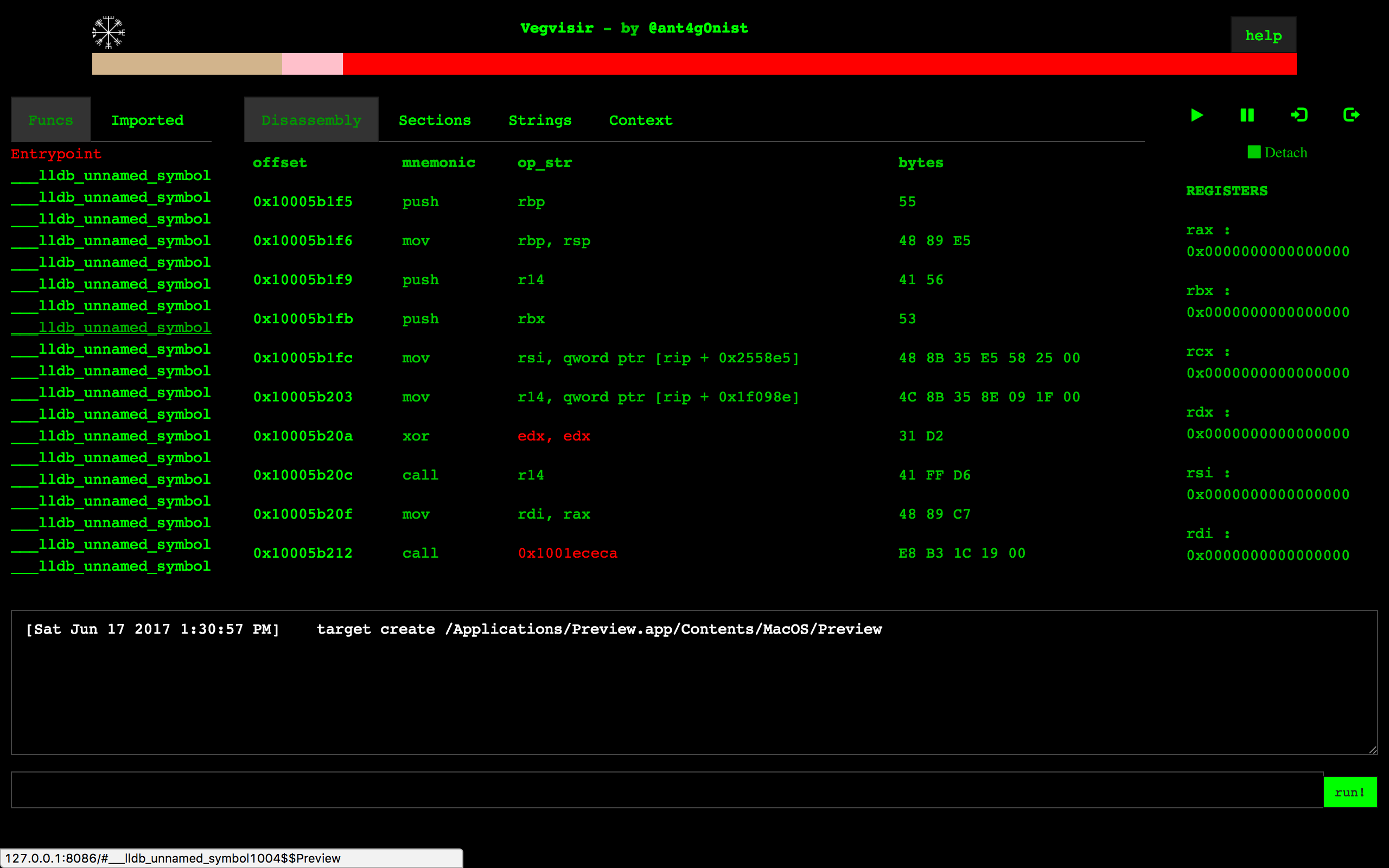Click the console resize handle corner
1389x868 pixels.
[1372, 750]
